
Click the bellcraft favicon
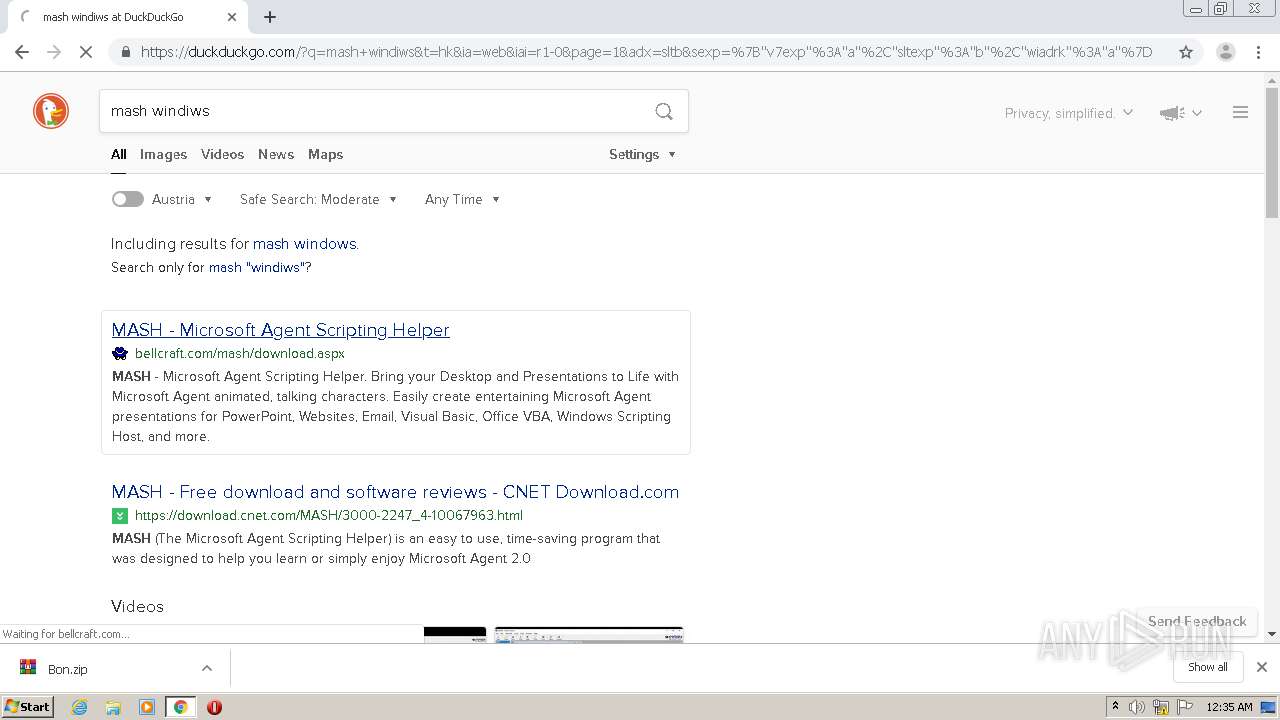click(120, 353)
